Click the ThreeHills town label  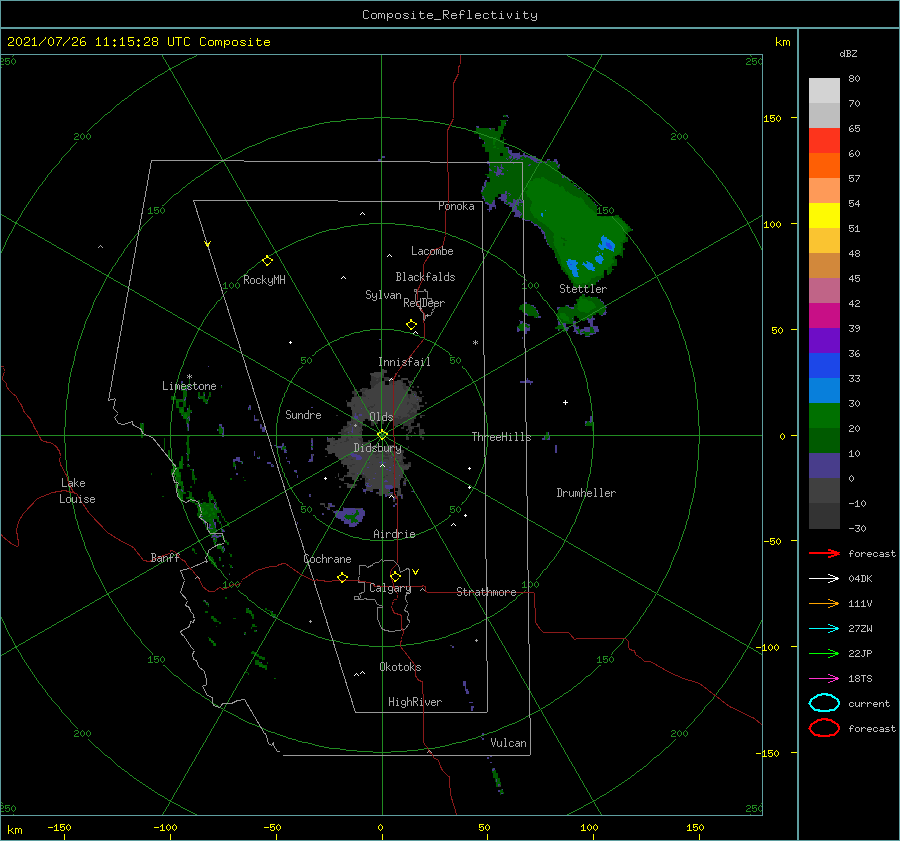coord(501,437)
